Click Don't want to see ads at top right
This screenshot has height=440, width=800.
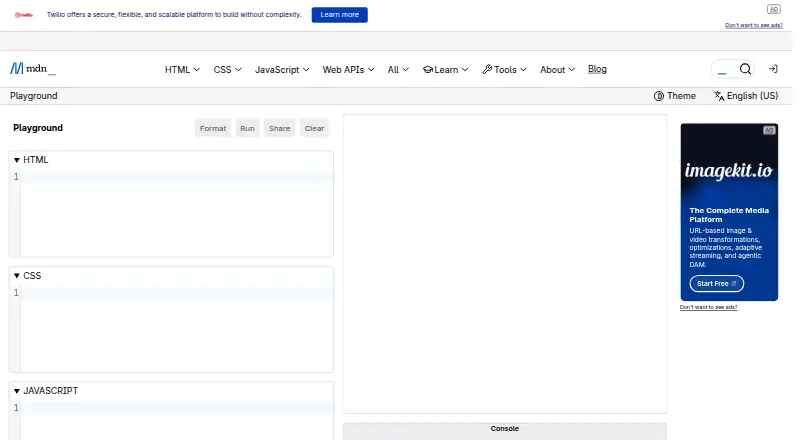coord(754,26)
